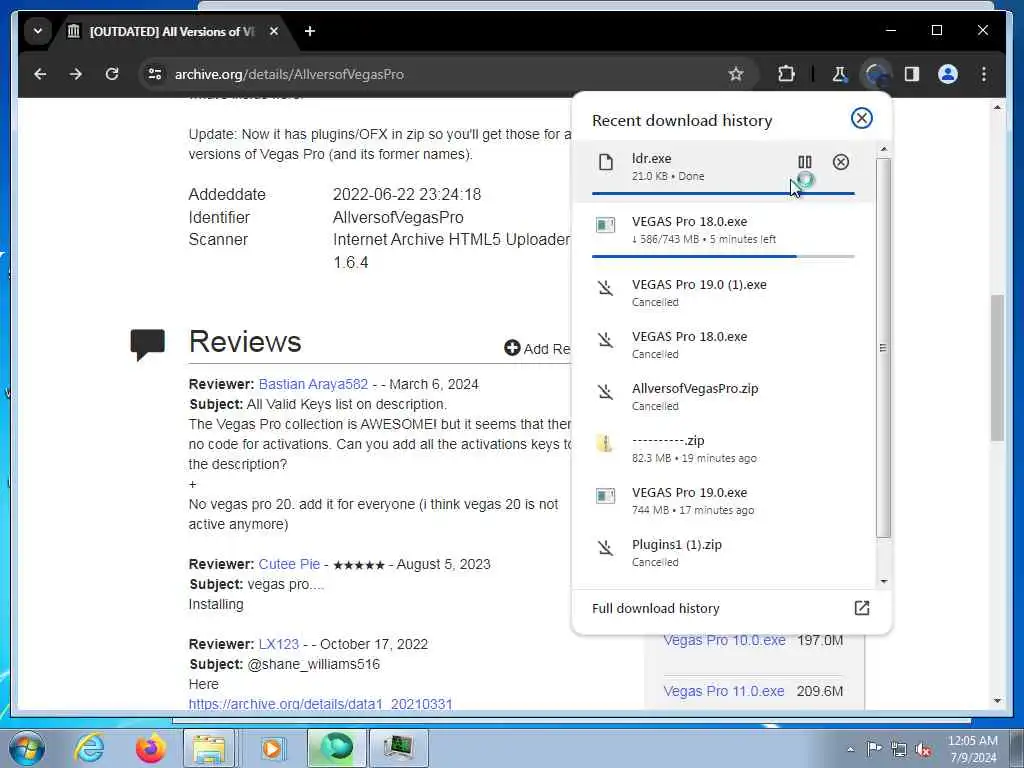The height and width of the screenshot is (768, 1024).
Task: Reload the archive.org page
Action: click(x=112, y=74)
